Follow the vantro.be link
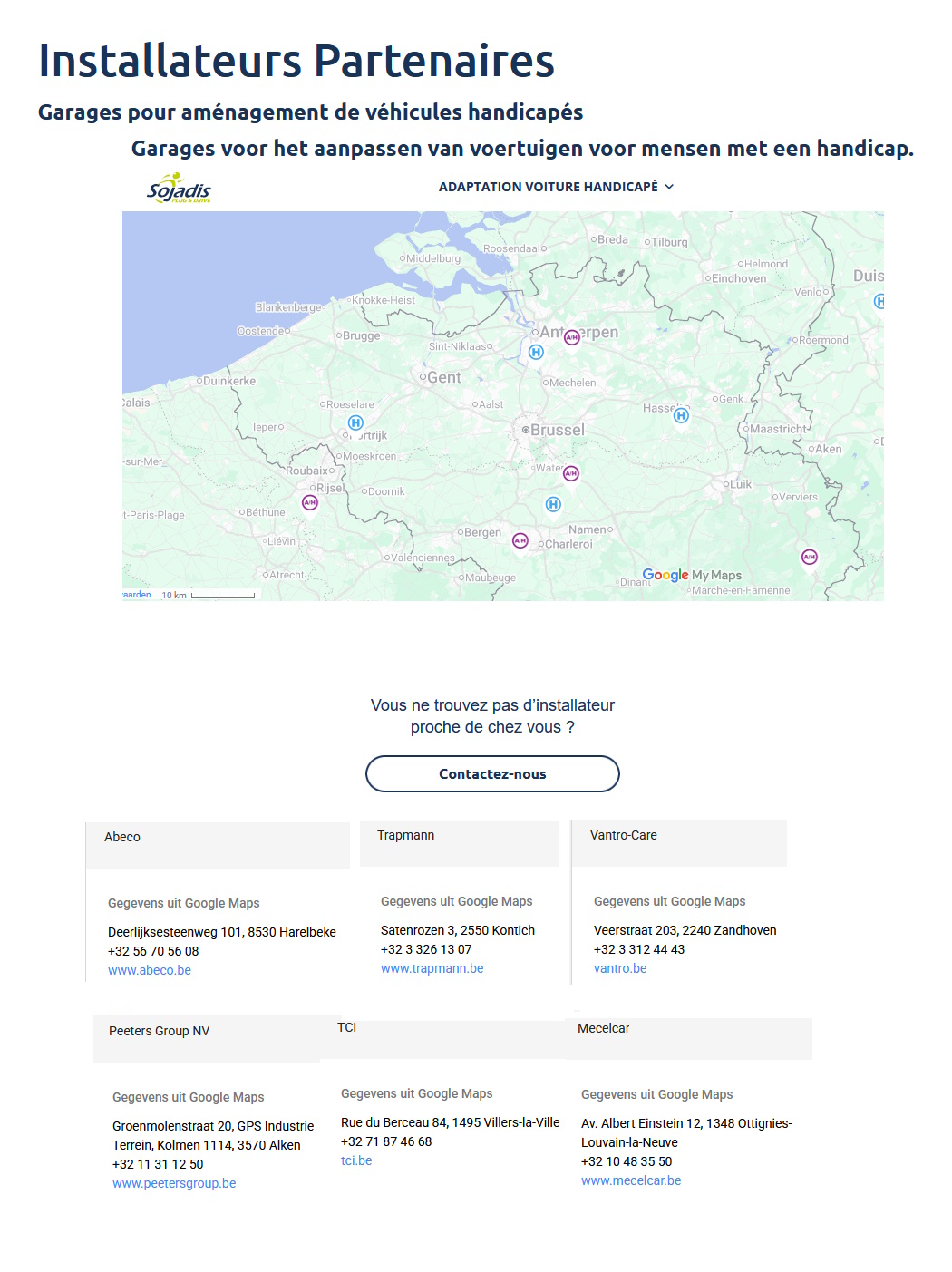 [620, 968]
